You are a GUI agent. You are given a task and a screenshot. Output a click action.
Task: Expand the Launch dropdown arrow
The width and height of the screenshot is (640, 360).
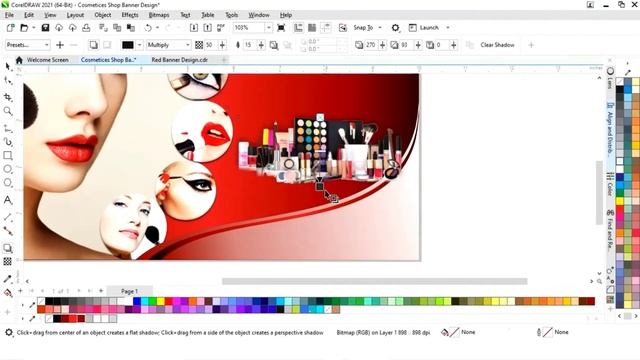coord(448,28)
